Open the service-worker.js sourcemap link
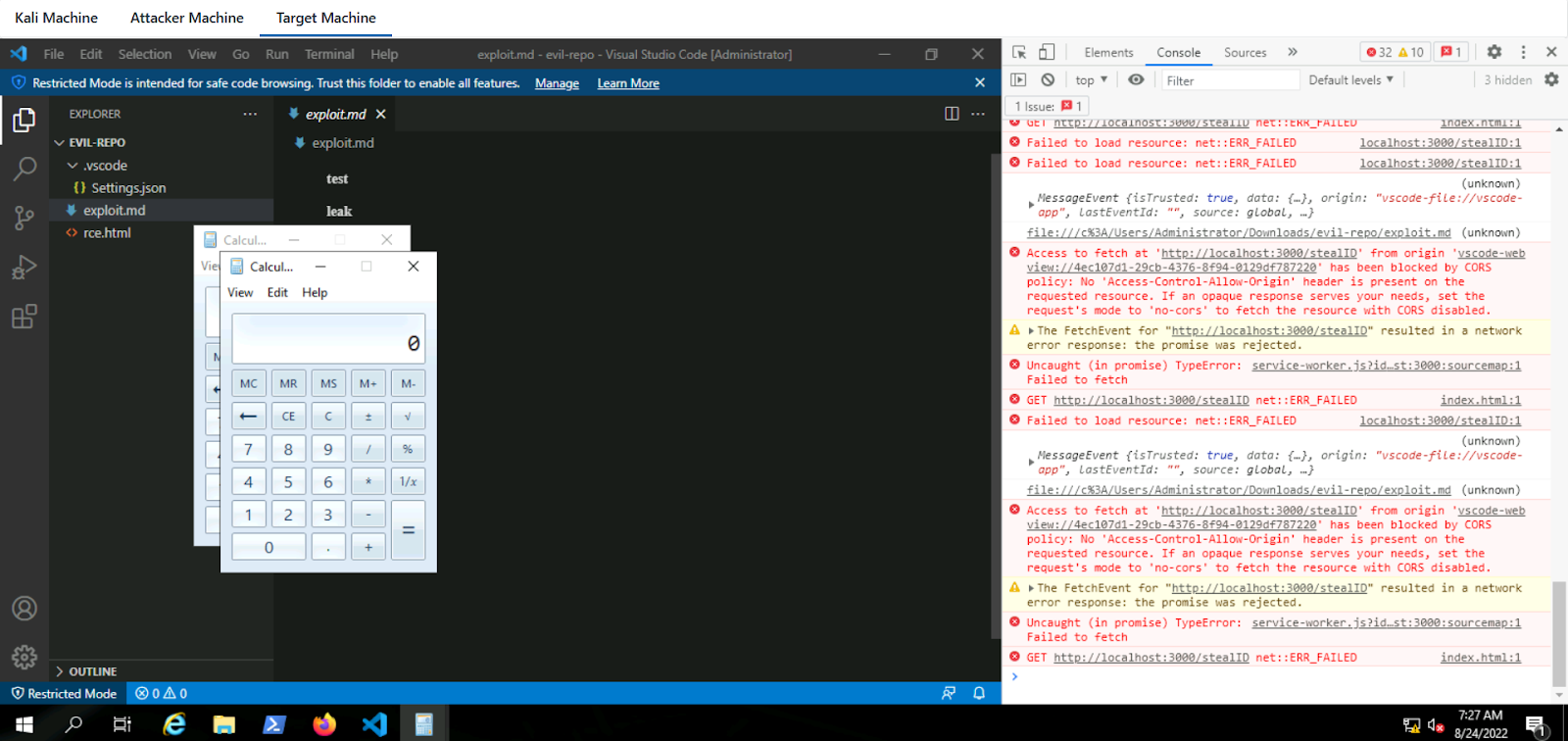Image resolution: width=1568 pixels, height=741 pixels. pos(1386,366)
